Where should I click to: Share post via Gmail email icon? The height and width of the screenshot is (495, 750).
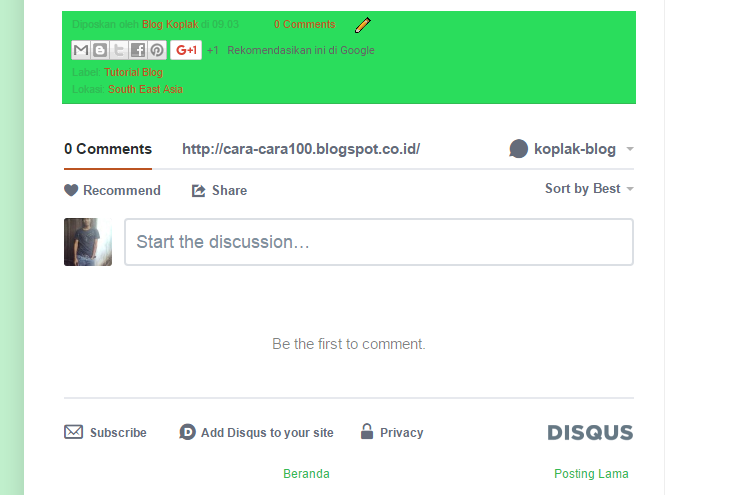[x=81, y=50]
